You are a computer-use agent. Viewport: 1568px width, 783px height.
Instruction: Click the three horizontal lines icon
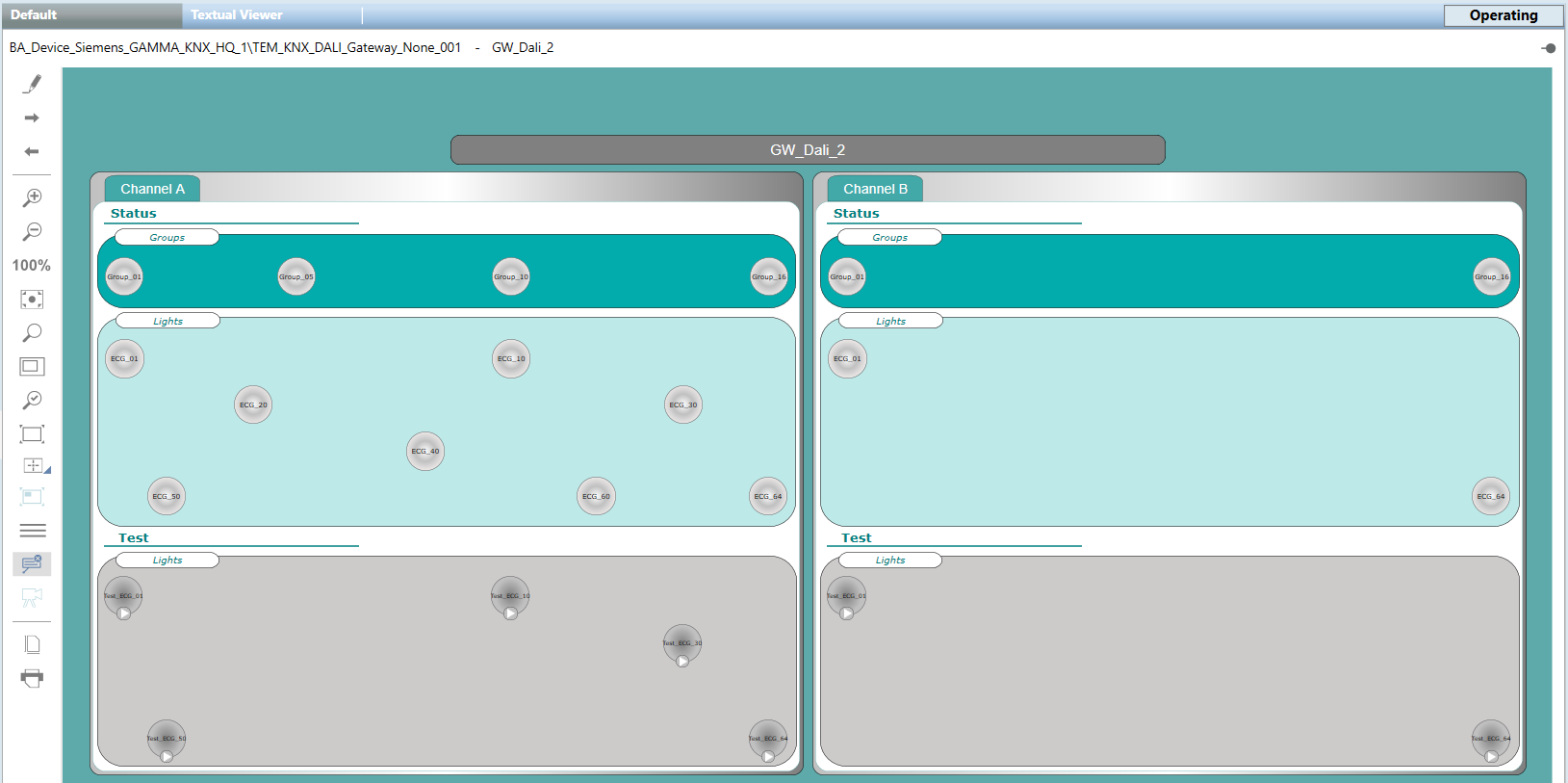coord(32,531)
